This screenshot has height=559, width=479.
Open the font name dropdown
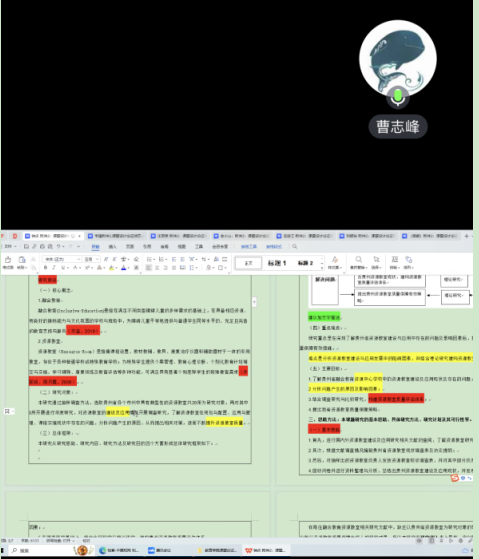[x=62, y=259]
